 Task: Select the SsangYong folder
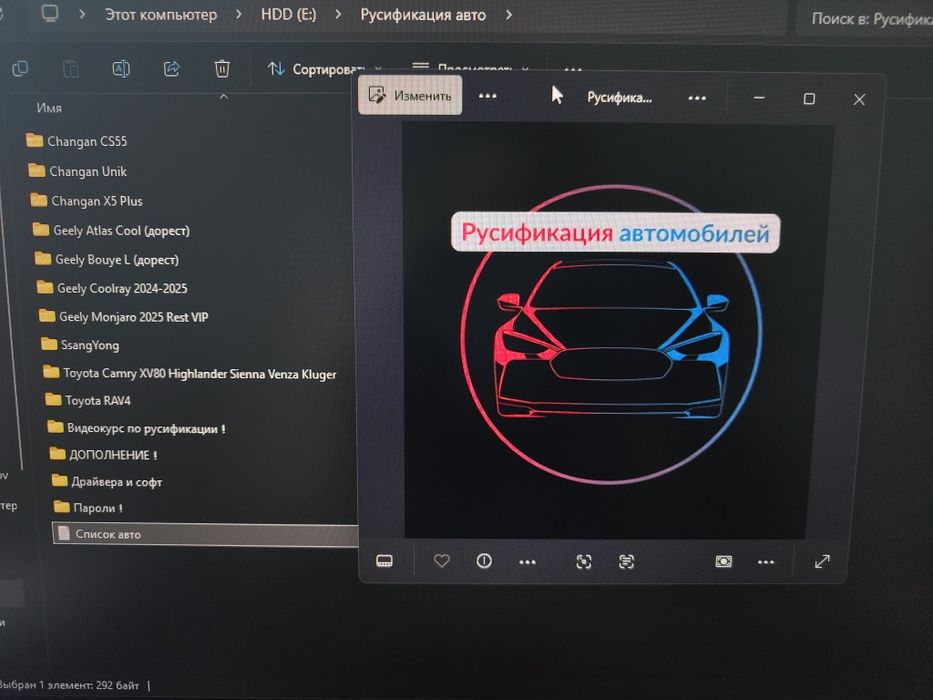[x=79, y=345]
